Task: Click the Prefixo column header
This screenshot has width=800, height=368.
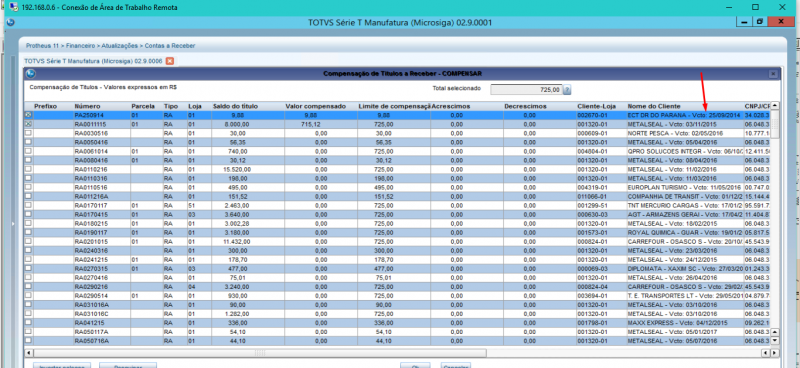Action: [53, 106]
